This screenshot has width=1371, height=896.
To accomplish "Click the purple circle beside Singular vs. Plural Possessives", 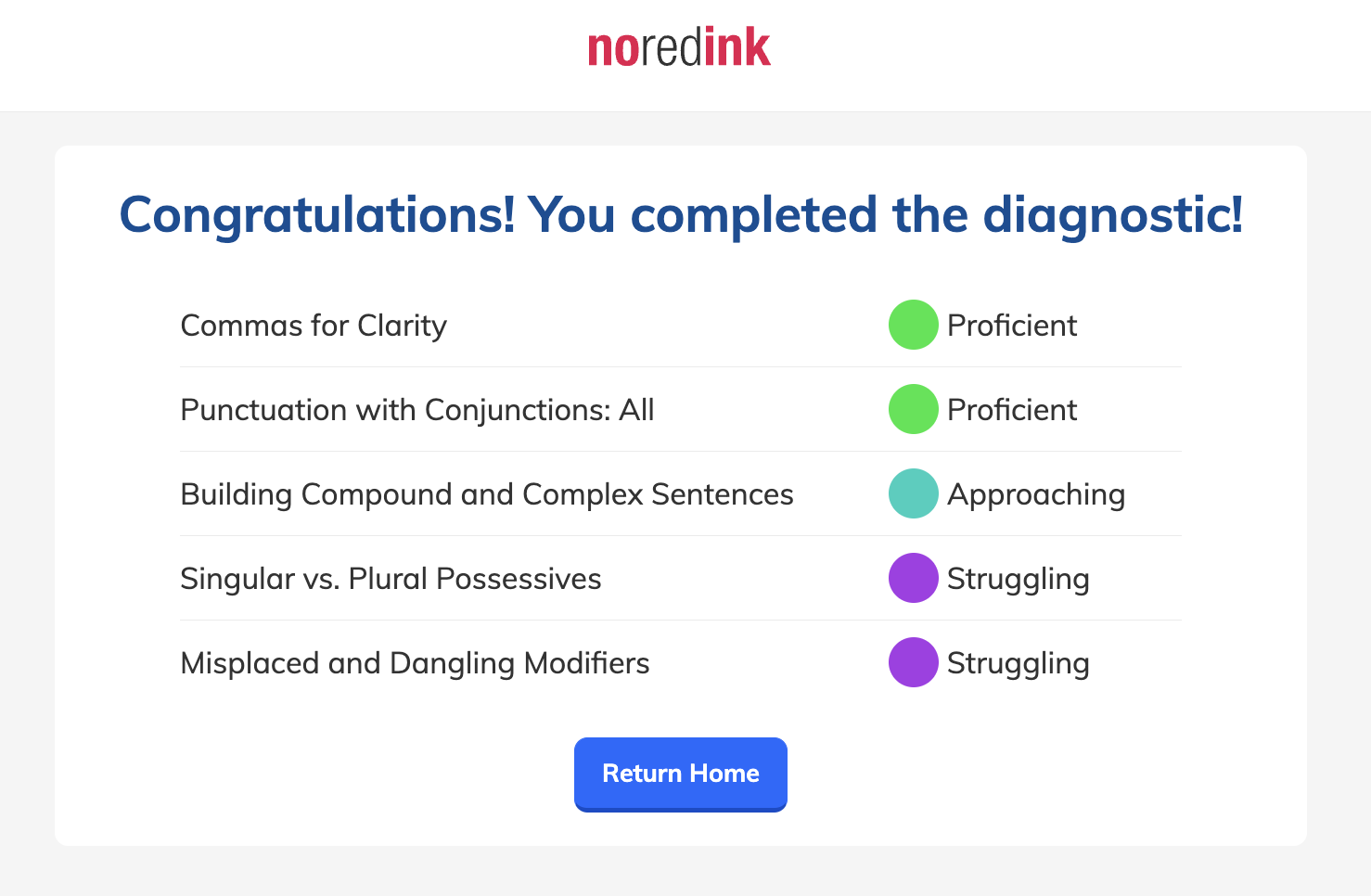I will coord(913,578).
